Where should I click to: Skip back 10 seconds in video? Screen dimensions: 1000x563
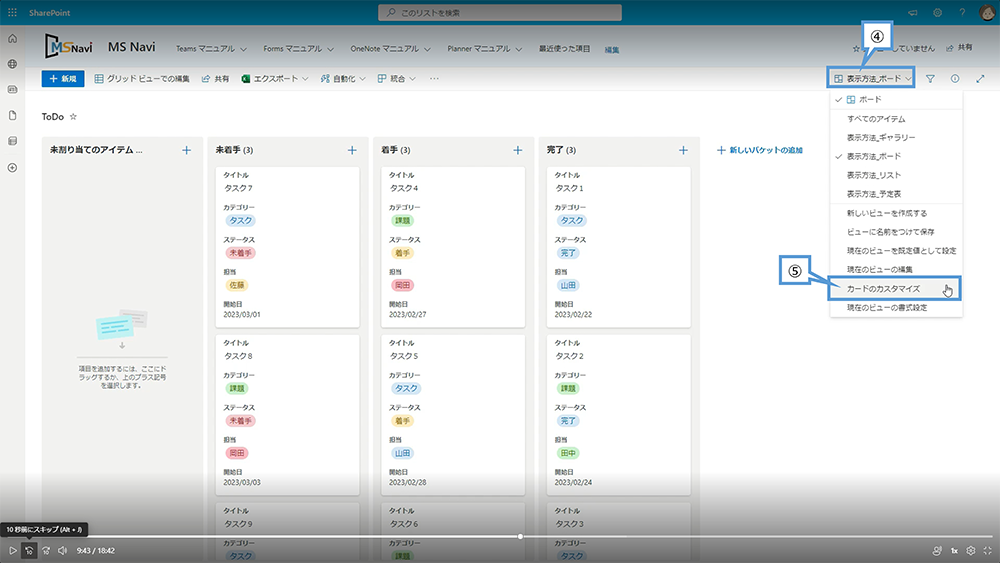29,550
